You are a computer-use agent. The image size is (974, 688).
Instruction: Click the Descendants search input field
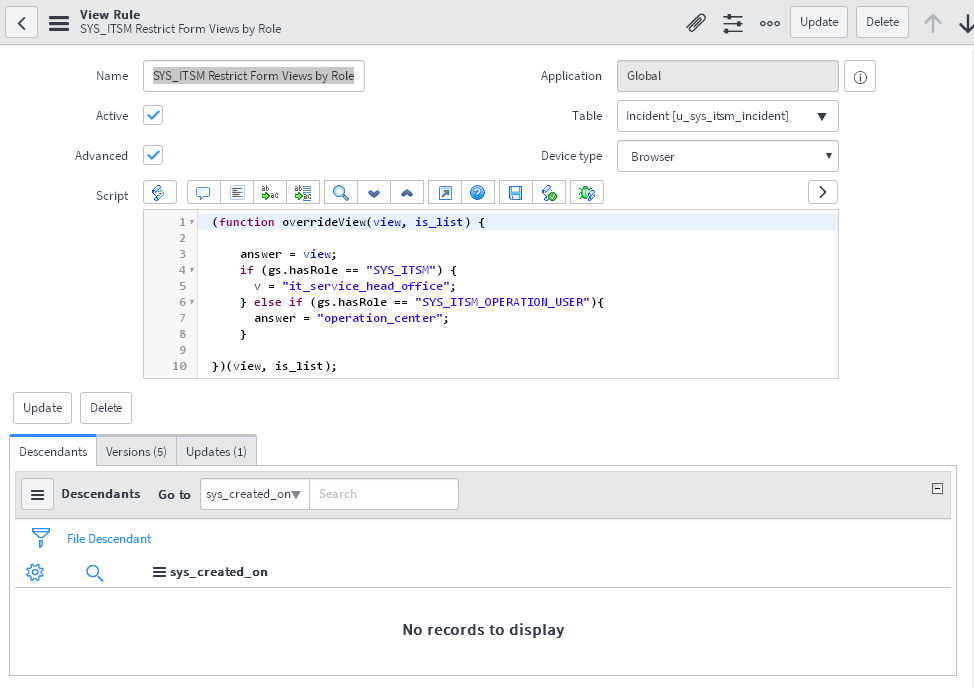pos(383,494)
